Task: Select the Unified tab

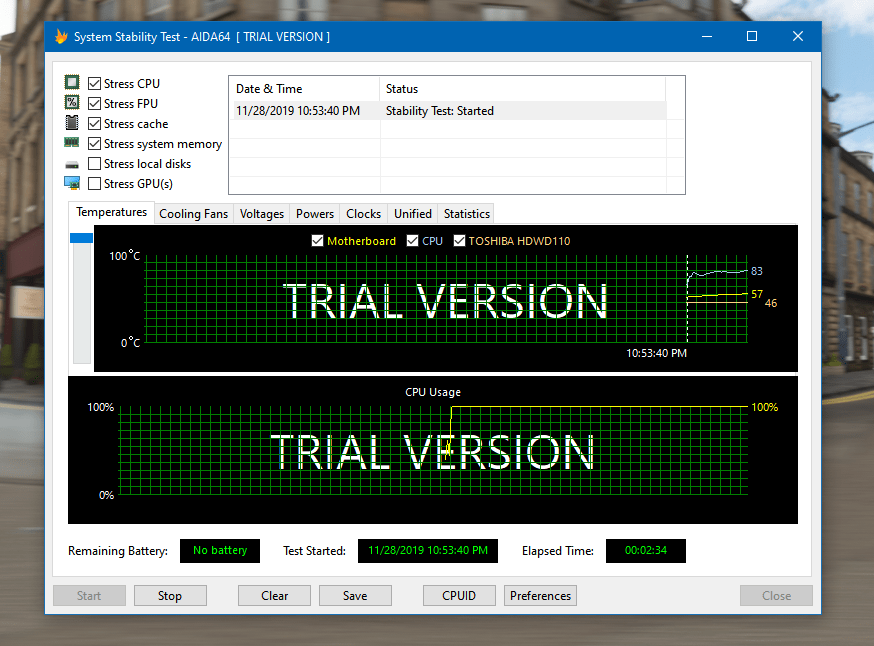Action: (x=412, y=214)
